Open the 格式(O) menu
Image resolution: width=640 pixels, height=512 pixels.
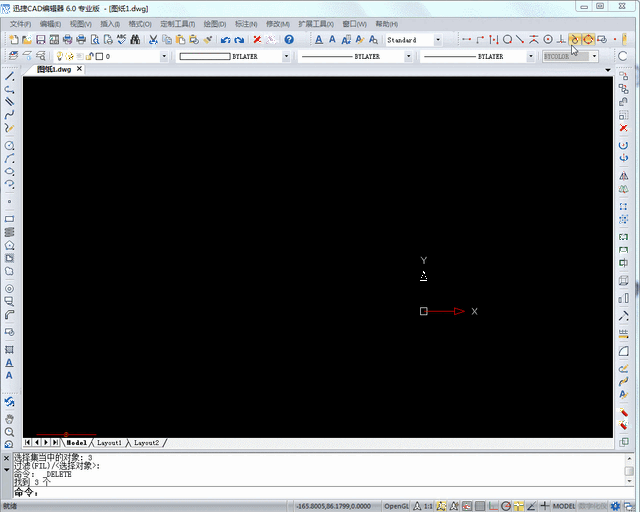[x=140, y=24]
